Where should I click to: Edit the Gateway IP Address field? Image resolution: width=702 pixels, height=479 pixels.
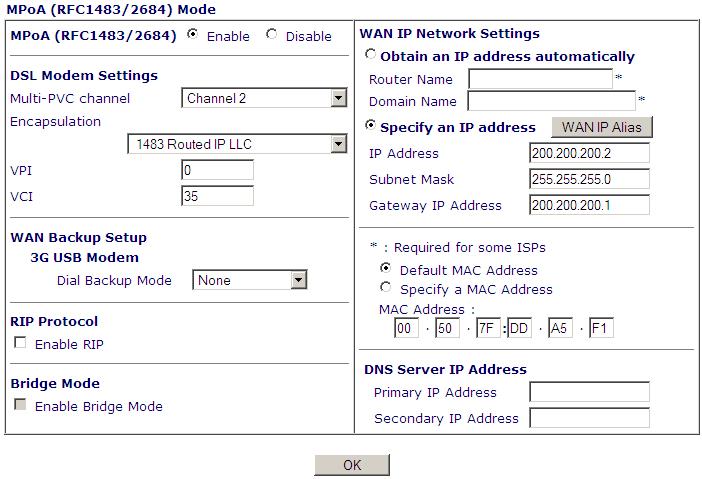tap(589, 205)
